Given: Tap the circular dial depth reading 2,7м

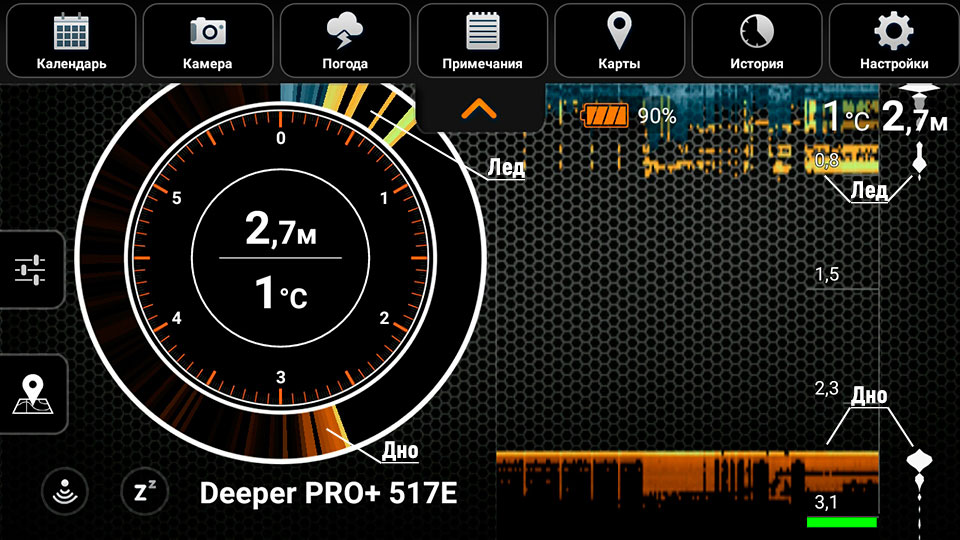Looking at the screenshot, I should coord(280,233).
